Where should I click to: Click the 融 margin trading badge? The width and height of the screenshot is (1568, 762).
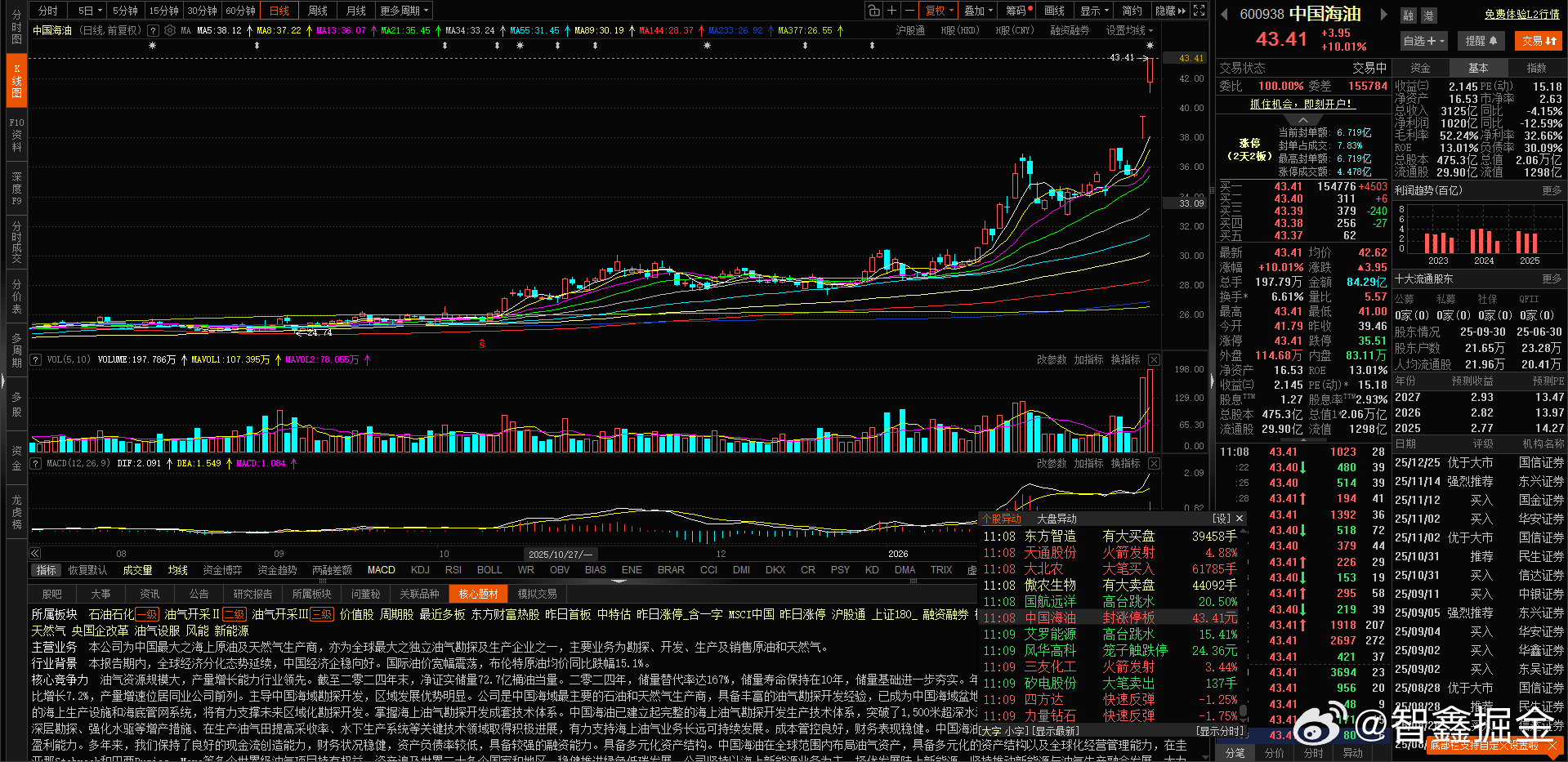click(x=1408, y=16)
